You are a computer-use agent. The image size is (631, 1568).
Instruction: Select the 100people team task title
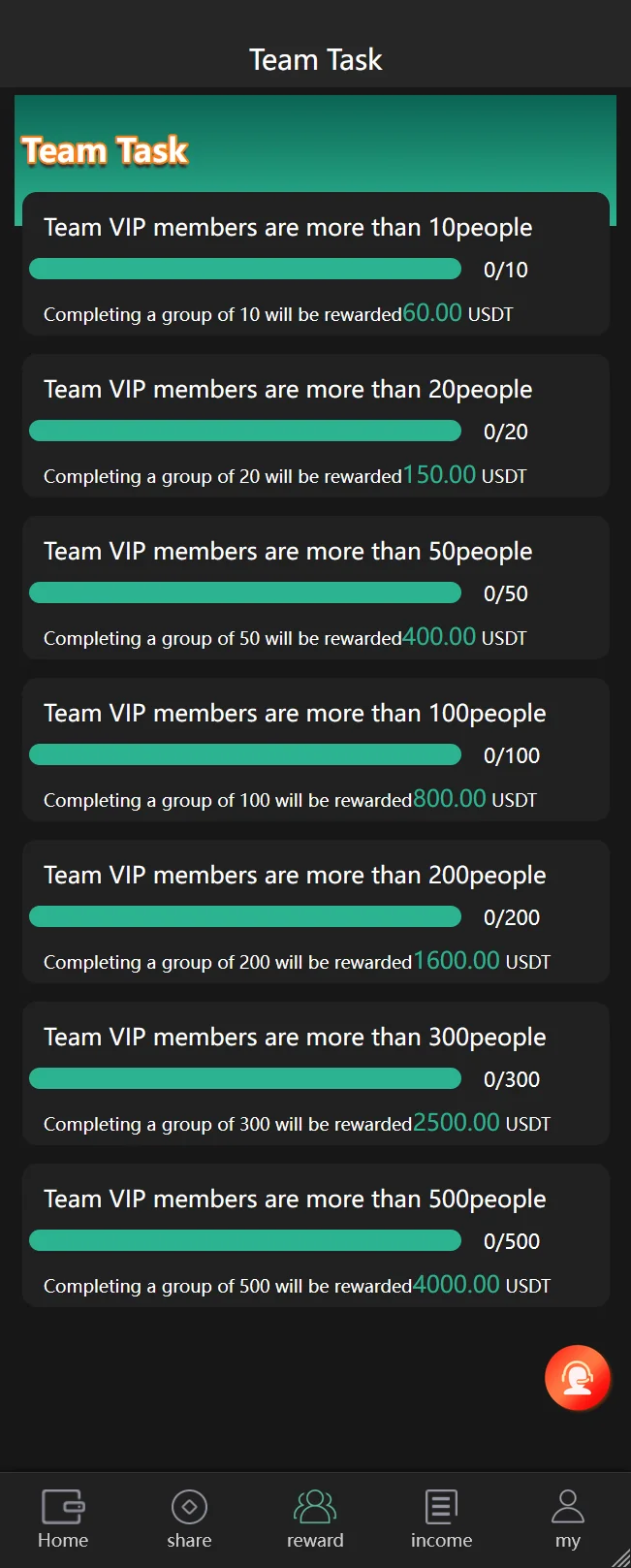point(295,713)
